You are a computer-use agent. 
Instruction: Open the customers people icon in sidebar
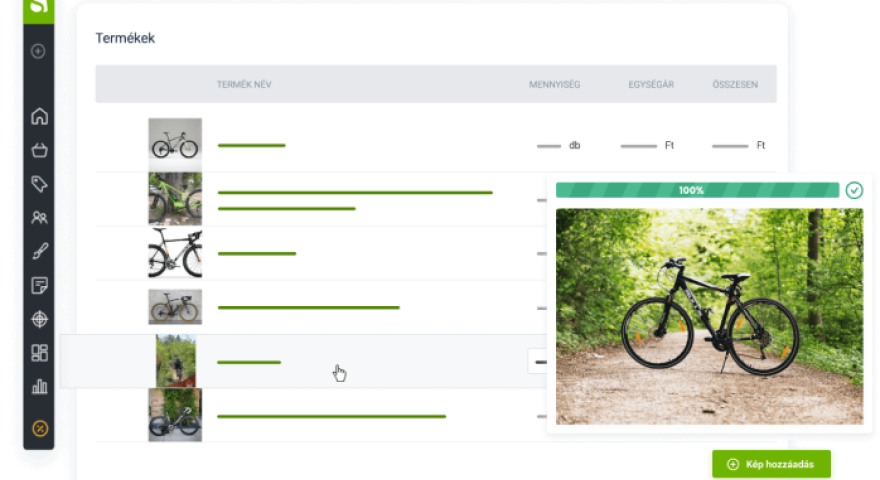39,217
